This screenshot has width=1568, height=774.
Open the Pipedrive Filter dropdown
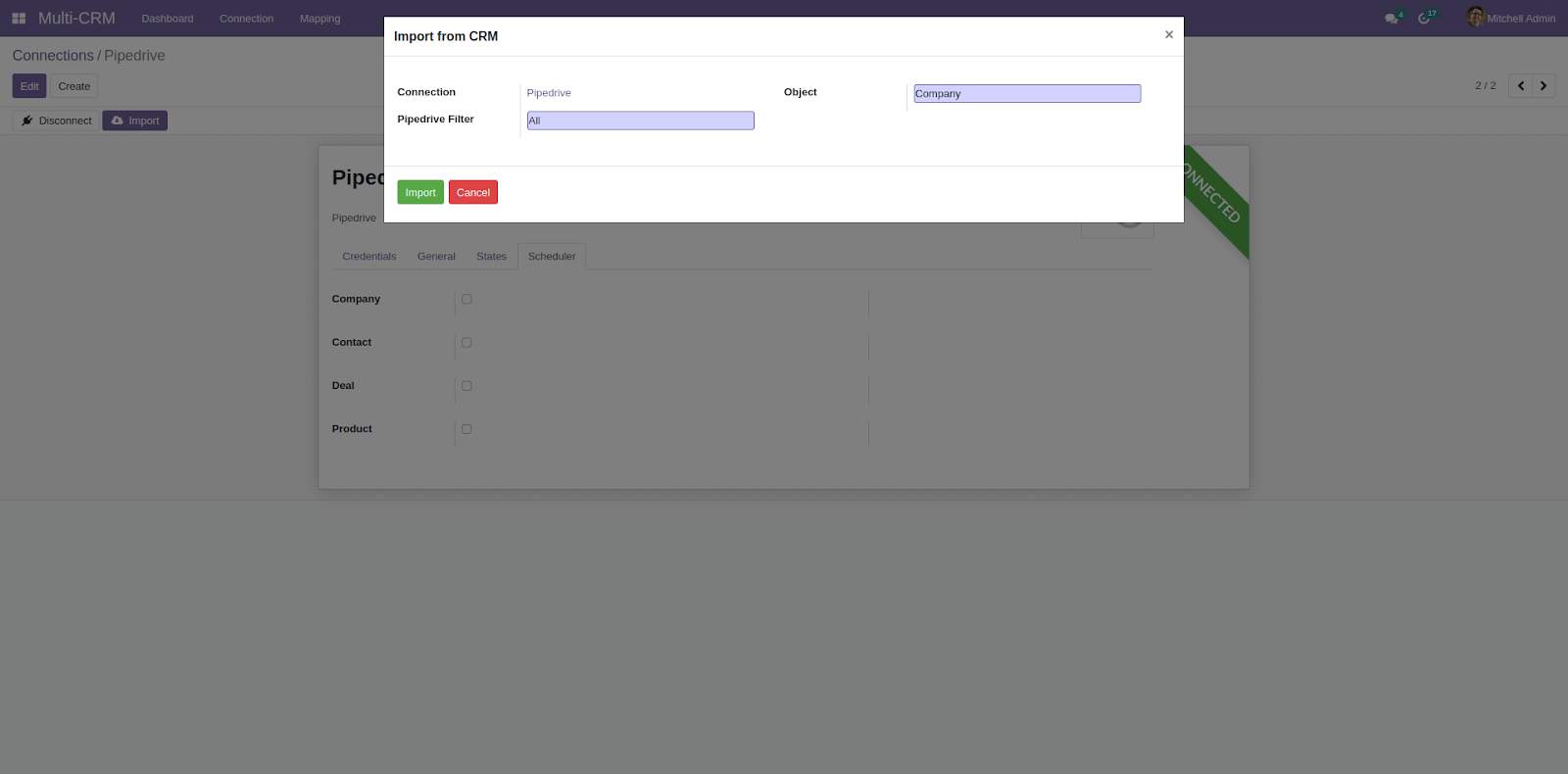point(641,121)
